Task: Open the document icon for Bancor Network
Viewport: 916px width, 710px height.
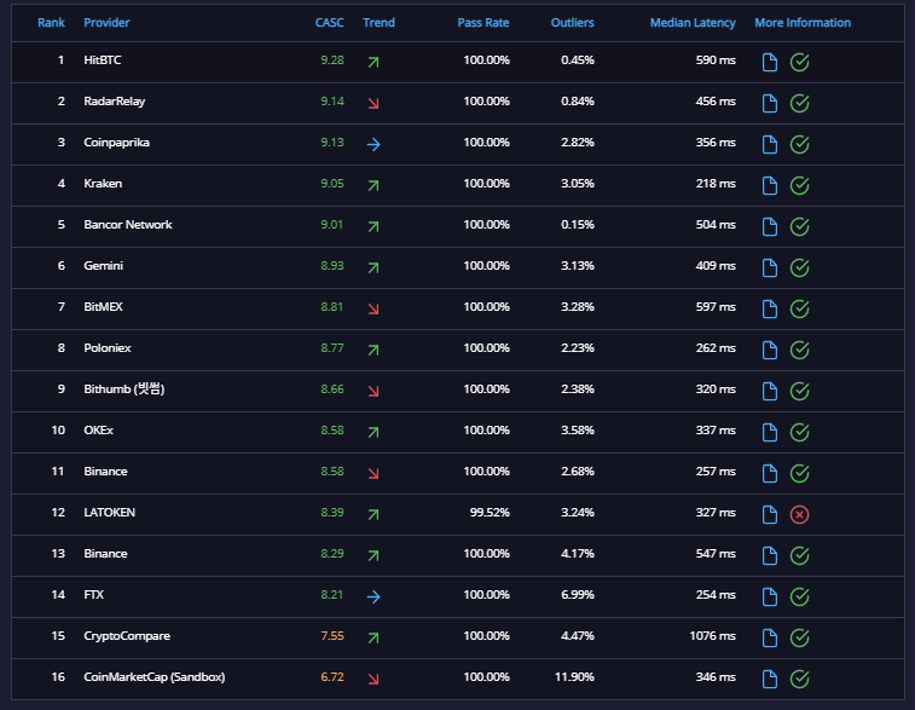Action: pyautogui.click(x=769, y=227)
